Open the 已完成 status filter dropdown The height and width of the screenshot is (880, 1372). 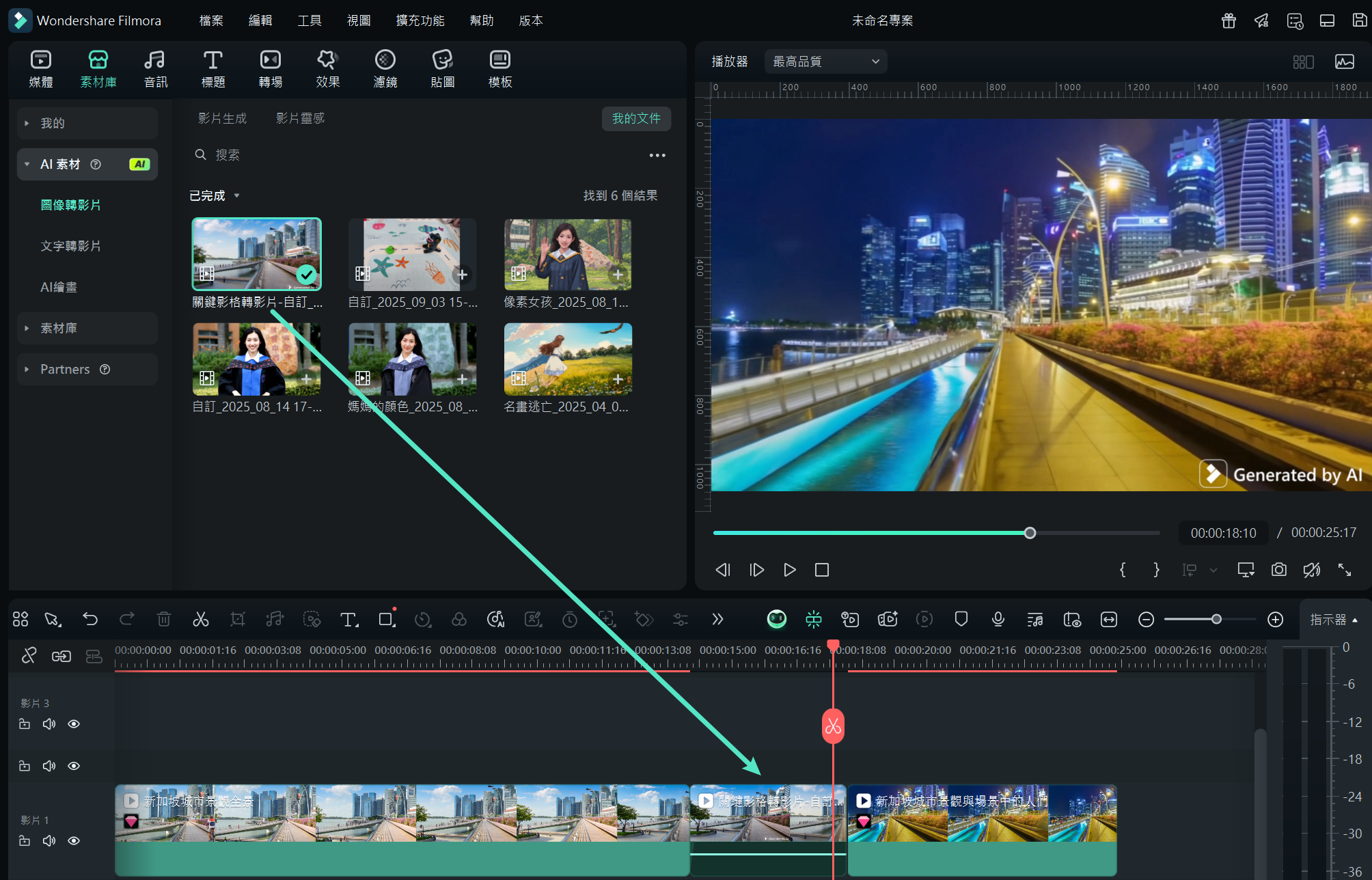tap(215, 195)
